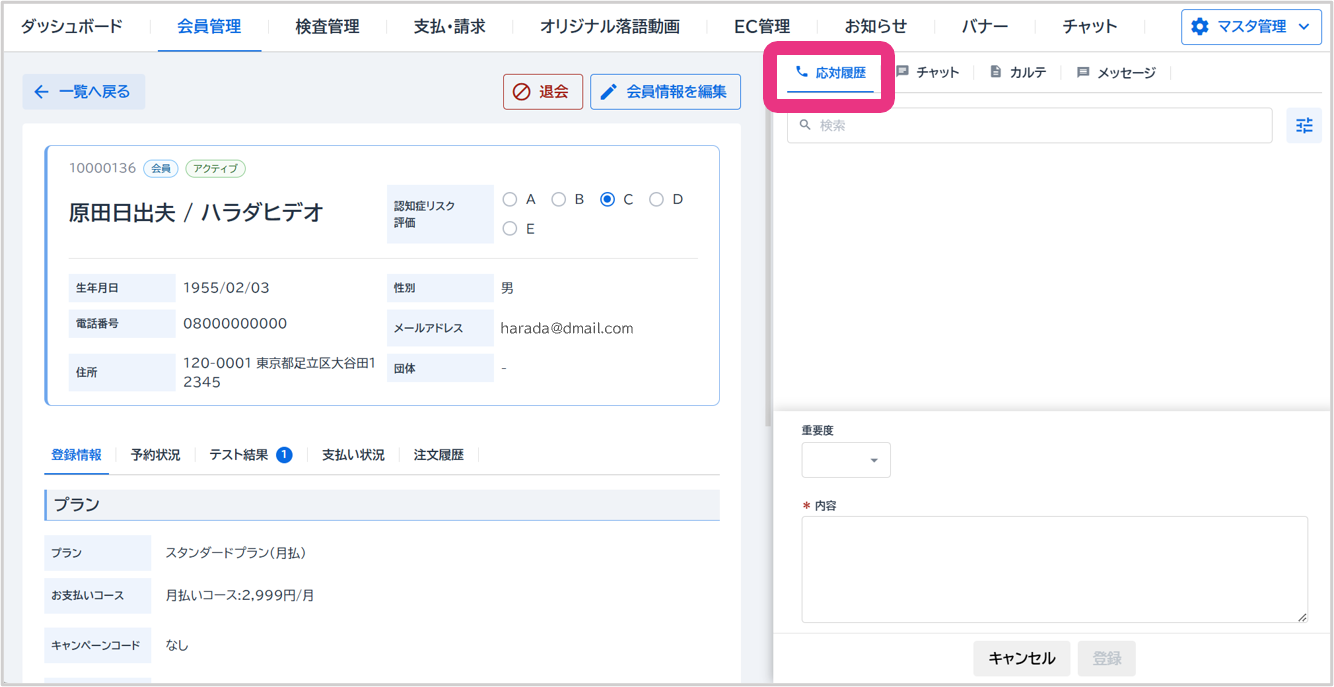The width and height of the screenshot is (1334, 687).
Task: Click into the 内容 text area
Action: pos(1054,569)
